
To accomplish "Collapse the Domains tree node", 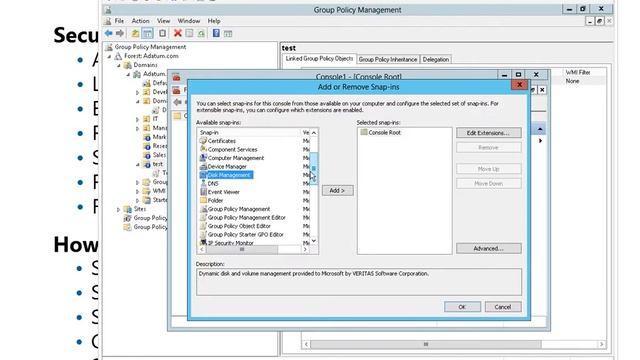I will tap(119, 65).
